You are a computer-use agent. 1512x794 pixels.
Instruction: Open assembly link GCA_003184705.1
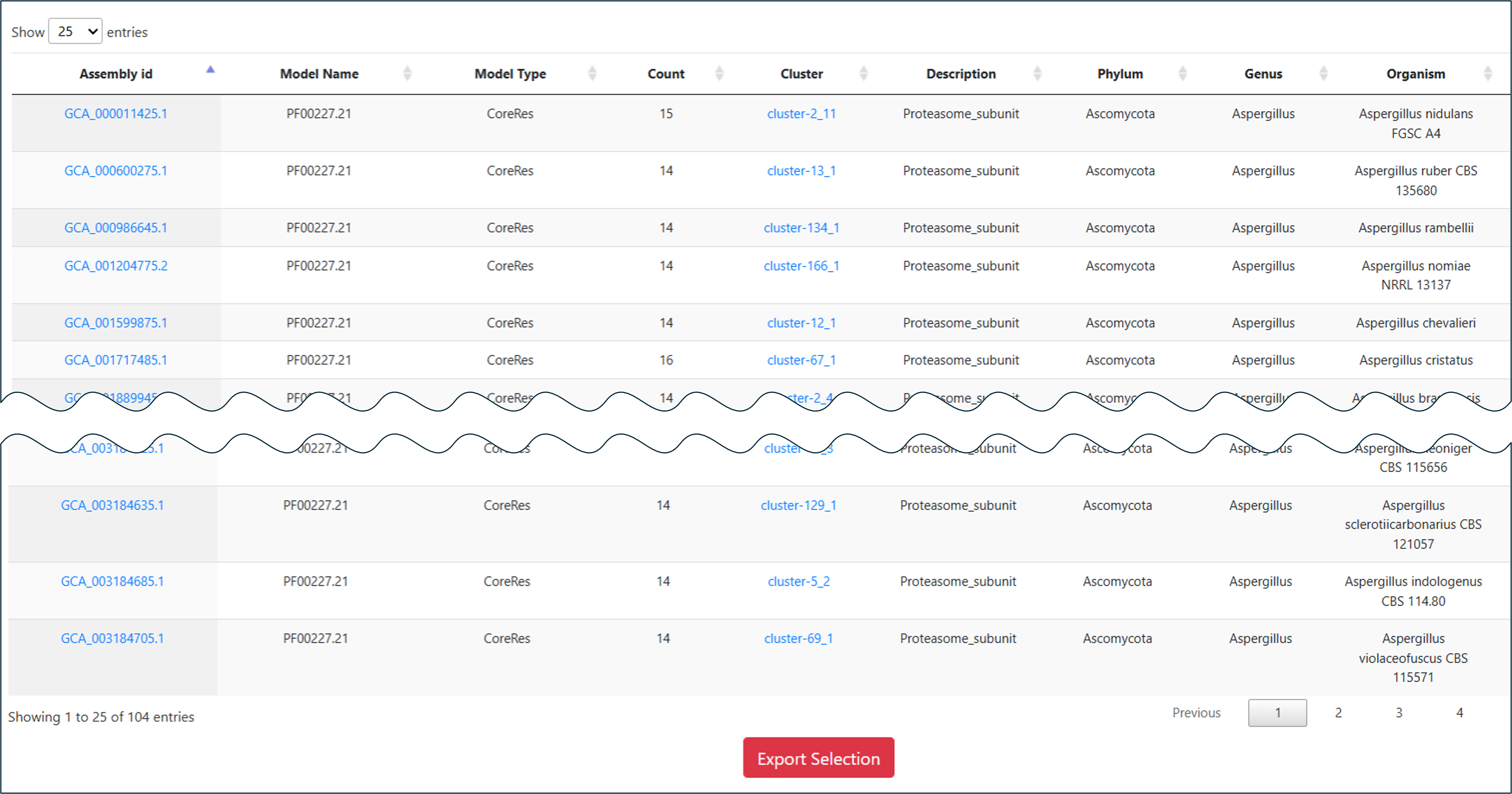pyautogui.click(x=113, y=639)
